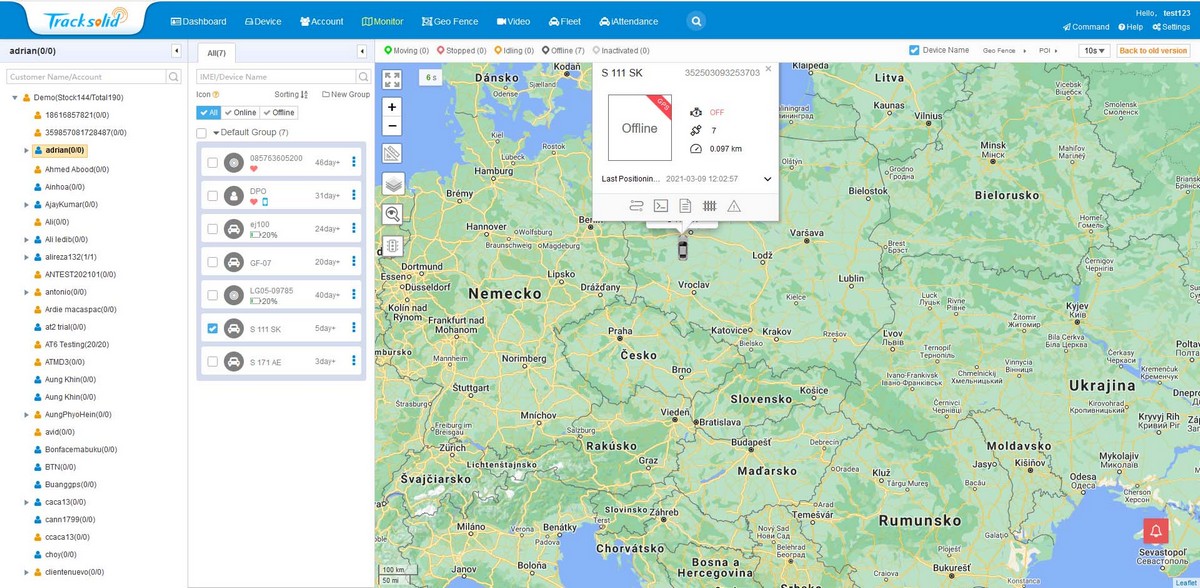Click the track playback icon in device popup
The height and width of the screenshot is (588, 1200).
(x=636, y=206)
